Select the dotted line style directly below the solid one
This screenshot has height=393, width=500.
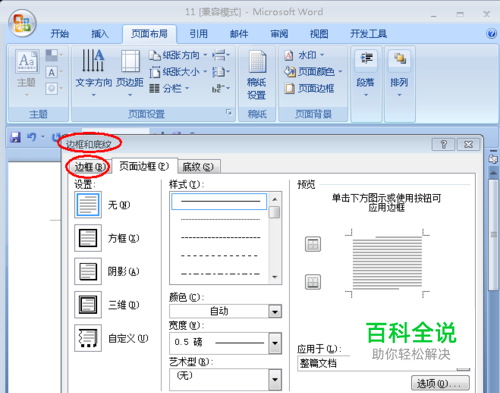[x=220, y=219]
